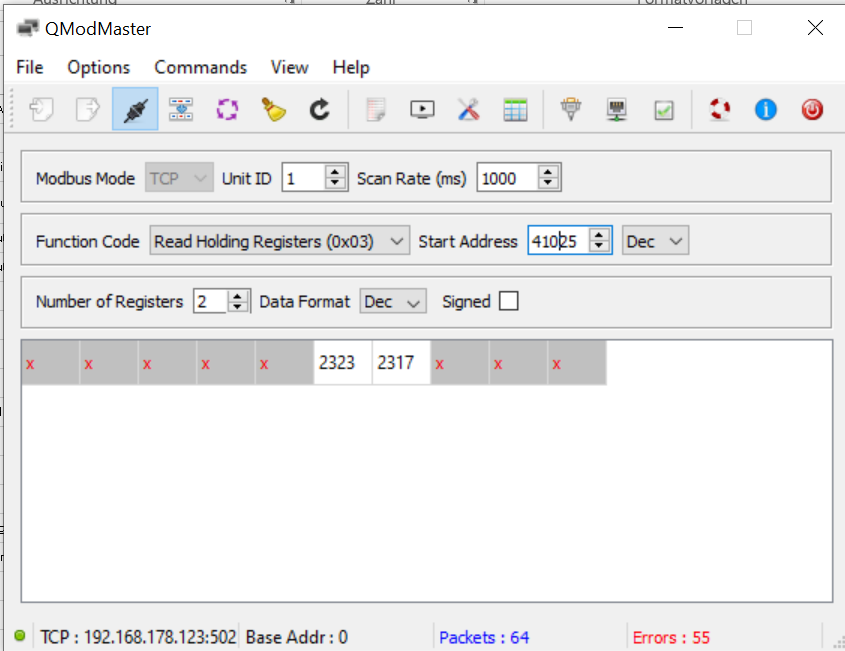Click the Number of Registers stepper arrows
The height and width of the screenshot is (651, 845).
pos(237,301)
